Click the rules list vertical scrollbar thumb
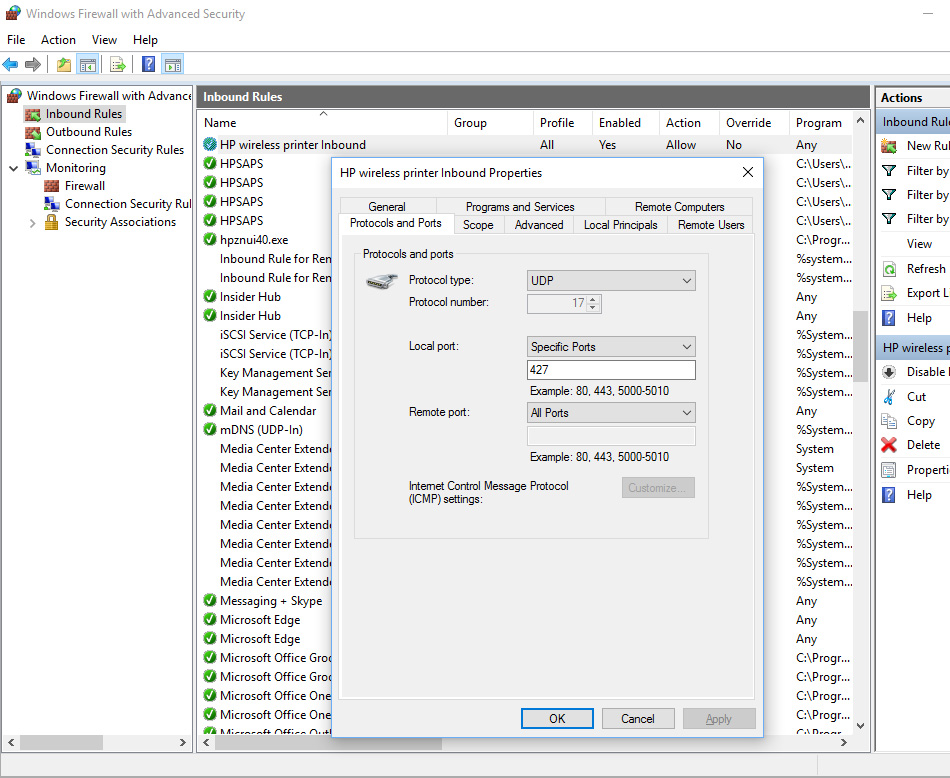Viewport: 950px width, 778px height. tap(860, 346)
